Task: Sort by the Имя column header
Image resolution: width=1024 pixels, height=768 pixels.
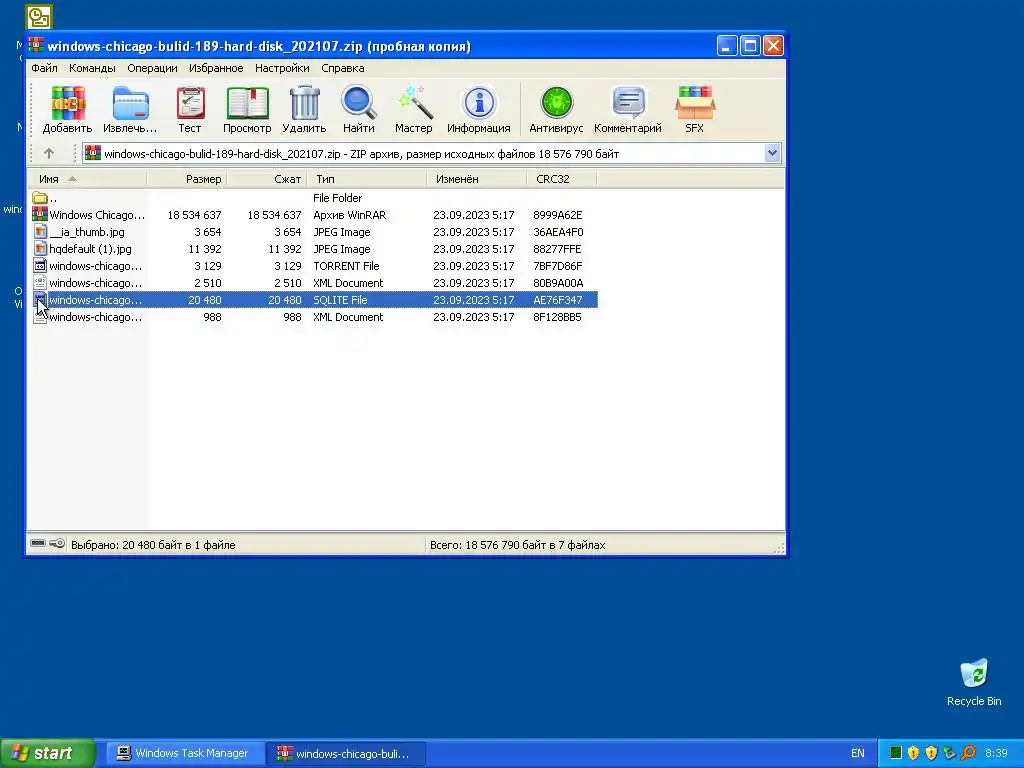Action: click(x=87, y=179)
